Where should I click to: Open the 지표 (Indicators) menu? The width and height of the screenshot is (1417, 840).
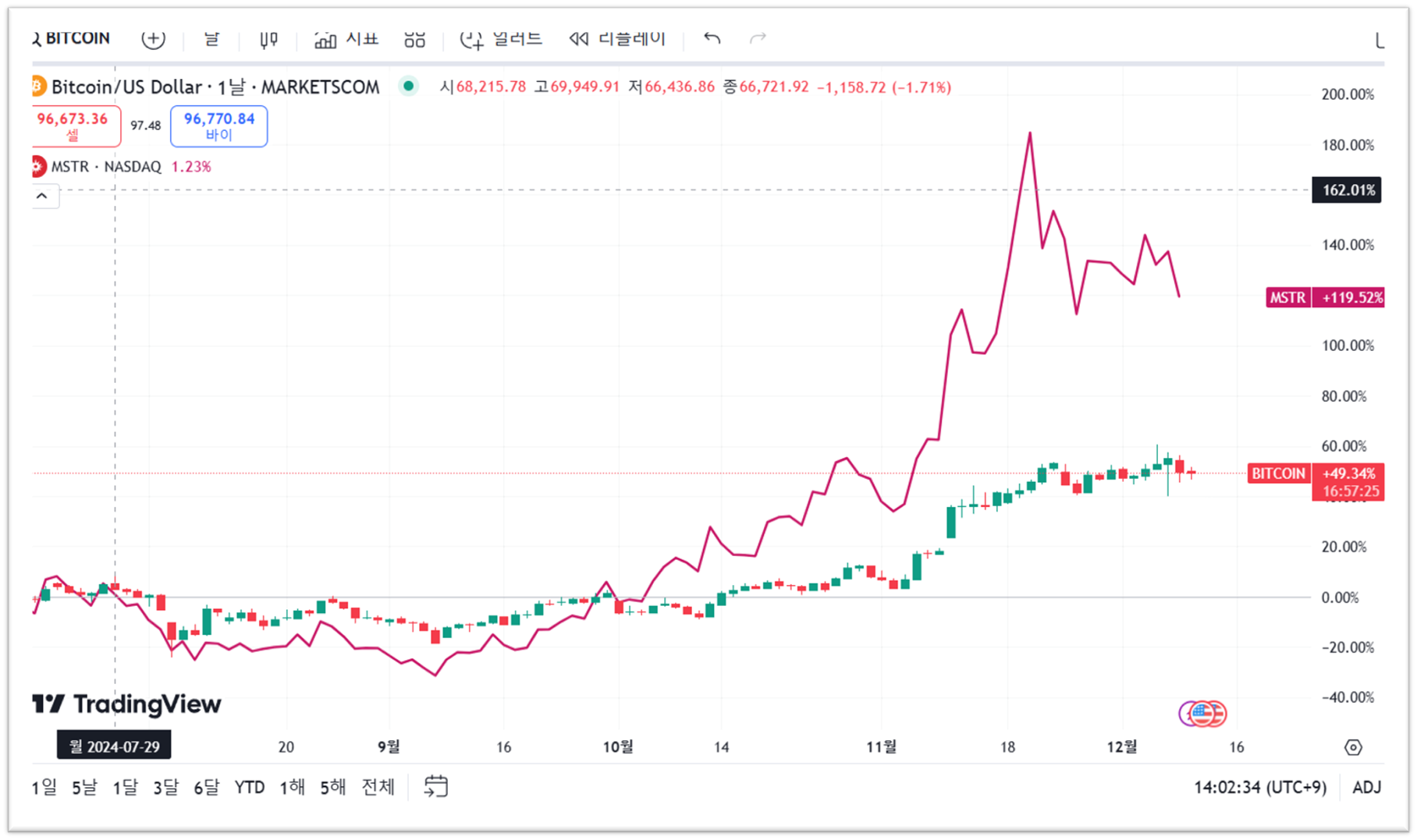click(346, 39)
